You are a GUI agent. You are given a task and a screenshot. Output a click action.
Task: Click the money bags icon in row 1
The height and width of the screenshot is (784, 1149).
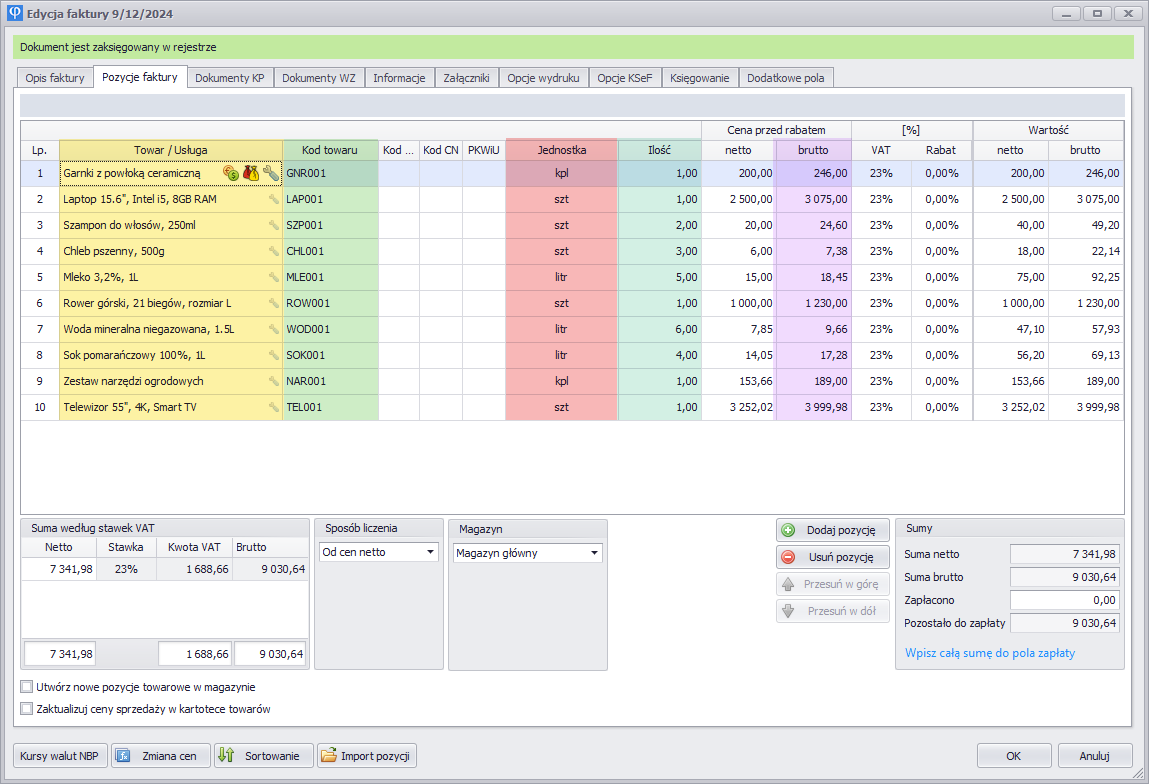[x=251, y=173]
